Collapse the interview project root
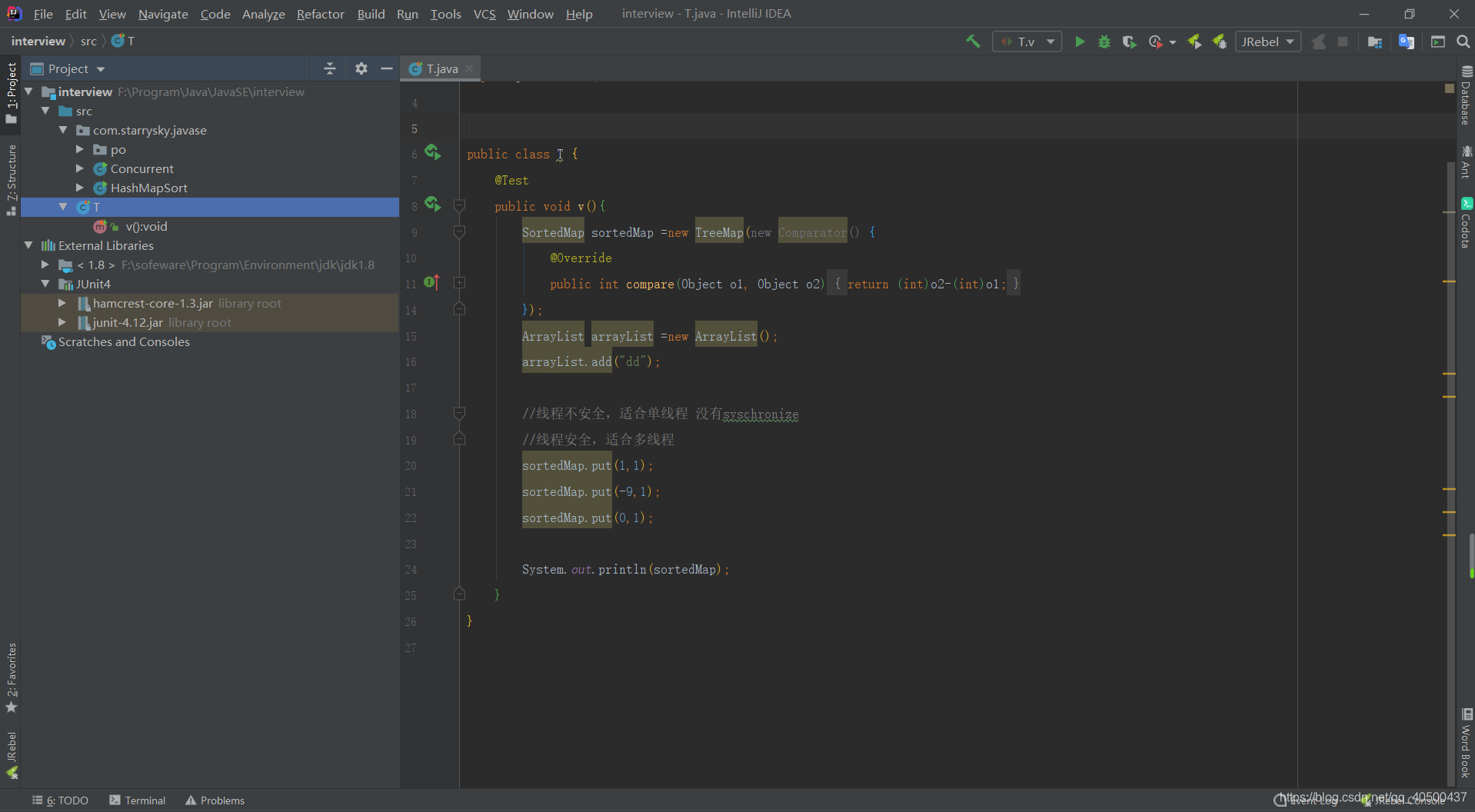 [28, 92]
